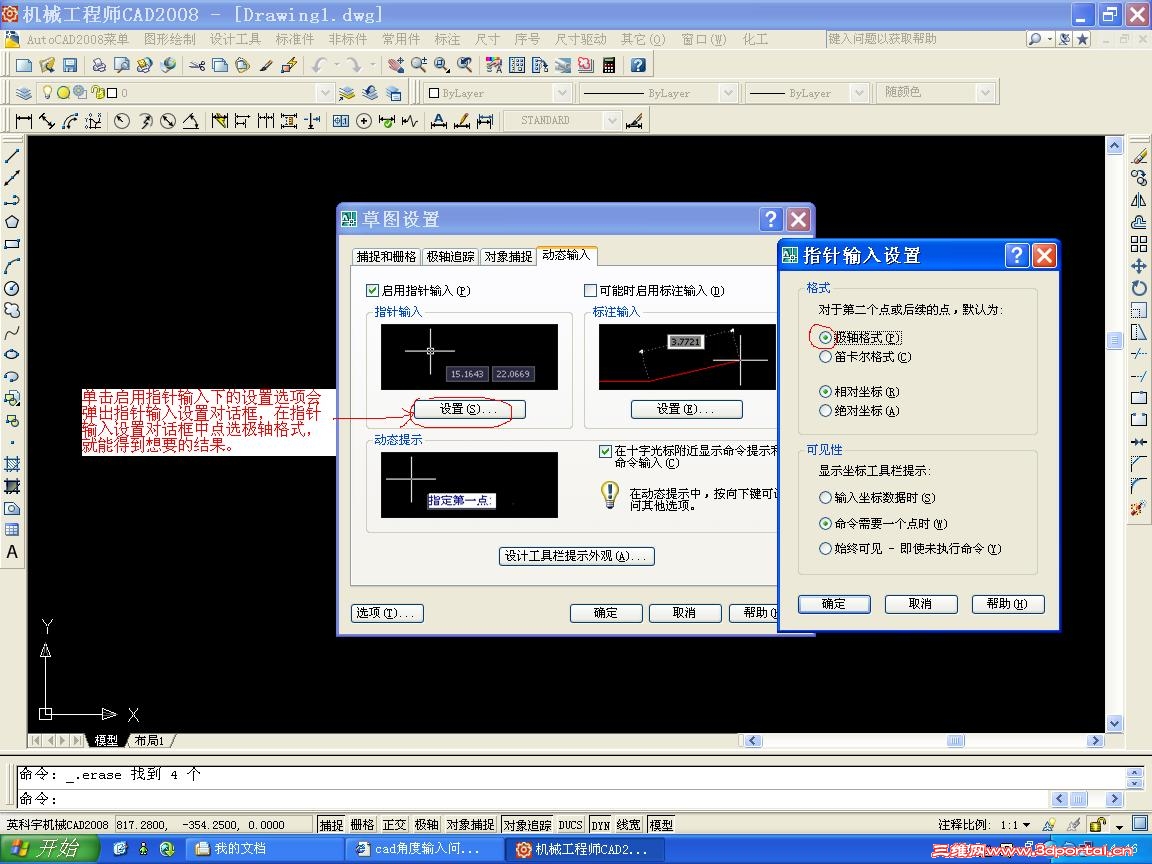Select the Array modify tool
This screenshot has width=1152, height=864.
coord(1139,244)
